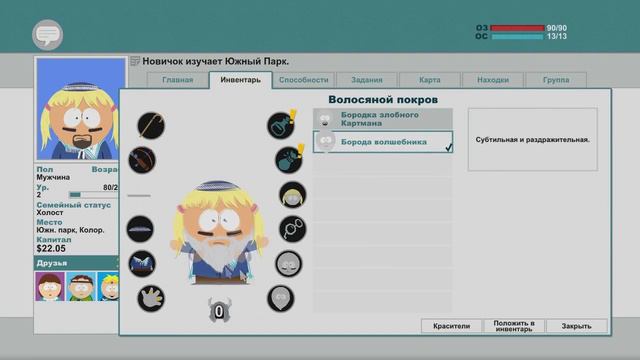This screenshot has height=360, width=640.
Task: Click the character preview with white beard
Action: coord(219,233)
